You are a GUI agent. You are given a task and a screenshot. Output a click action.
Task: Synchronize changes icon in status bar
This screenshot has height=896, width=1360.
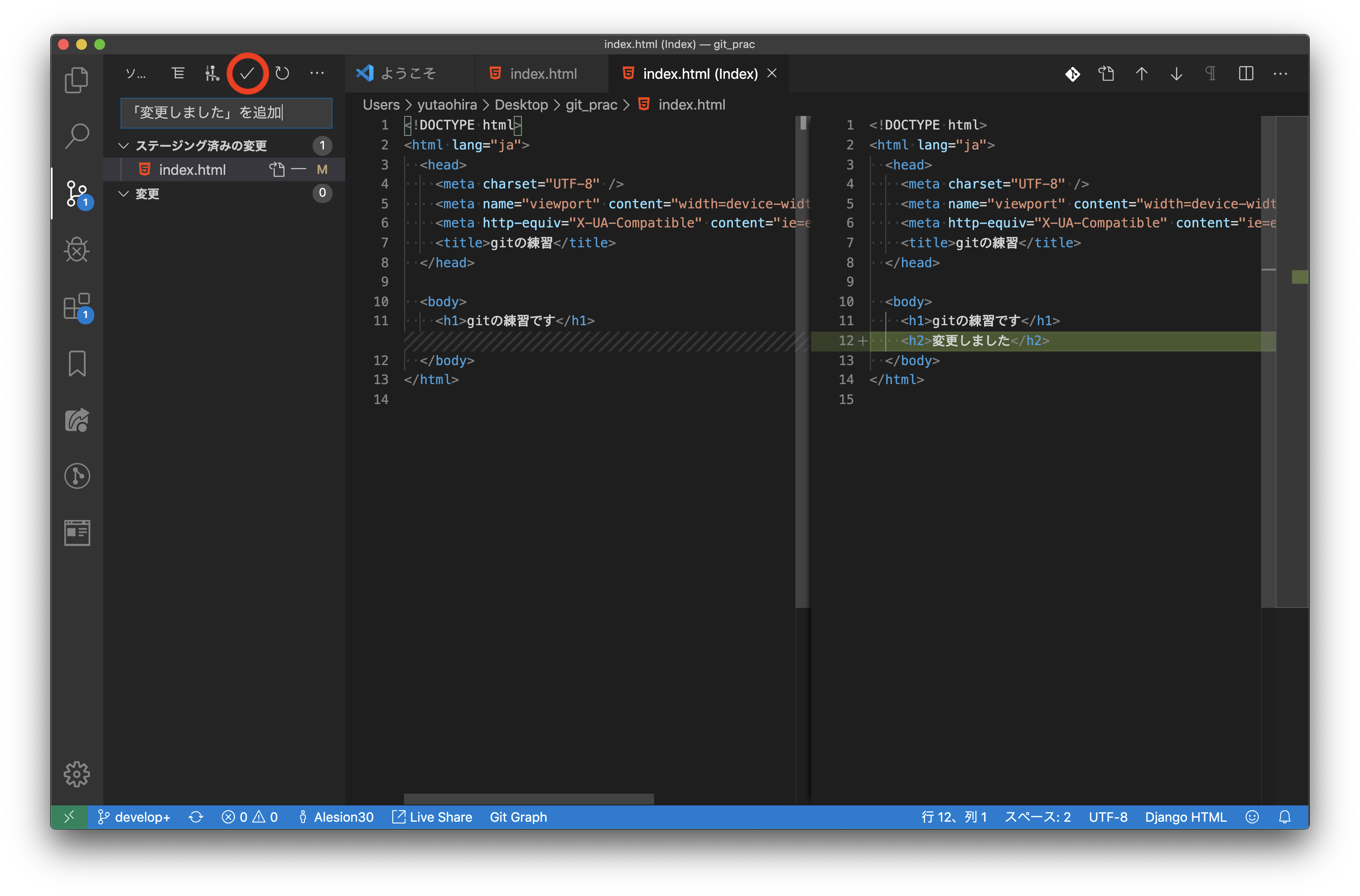click(x=196, y=817)
